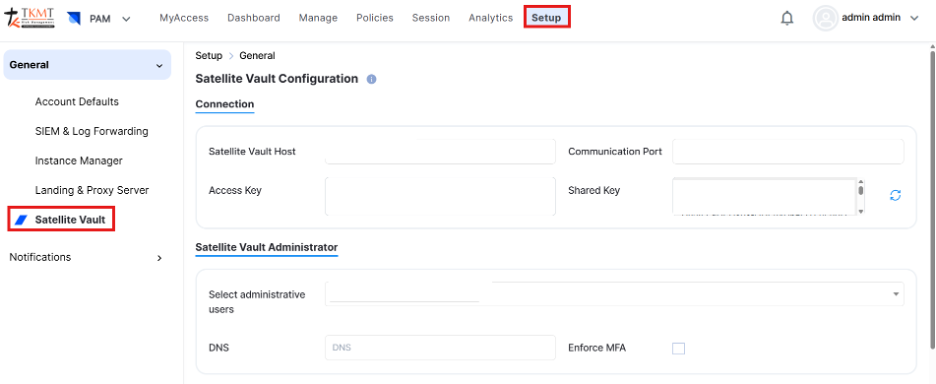Focus the DNS input field
This screenshot has height=384, width=936.
click(x=440, y=348)
